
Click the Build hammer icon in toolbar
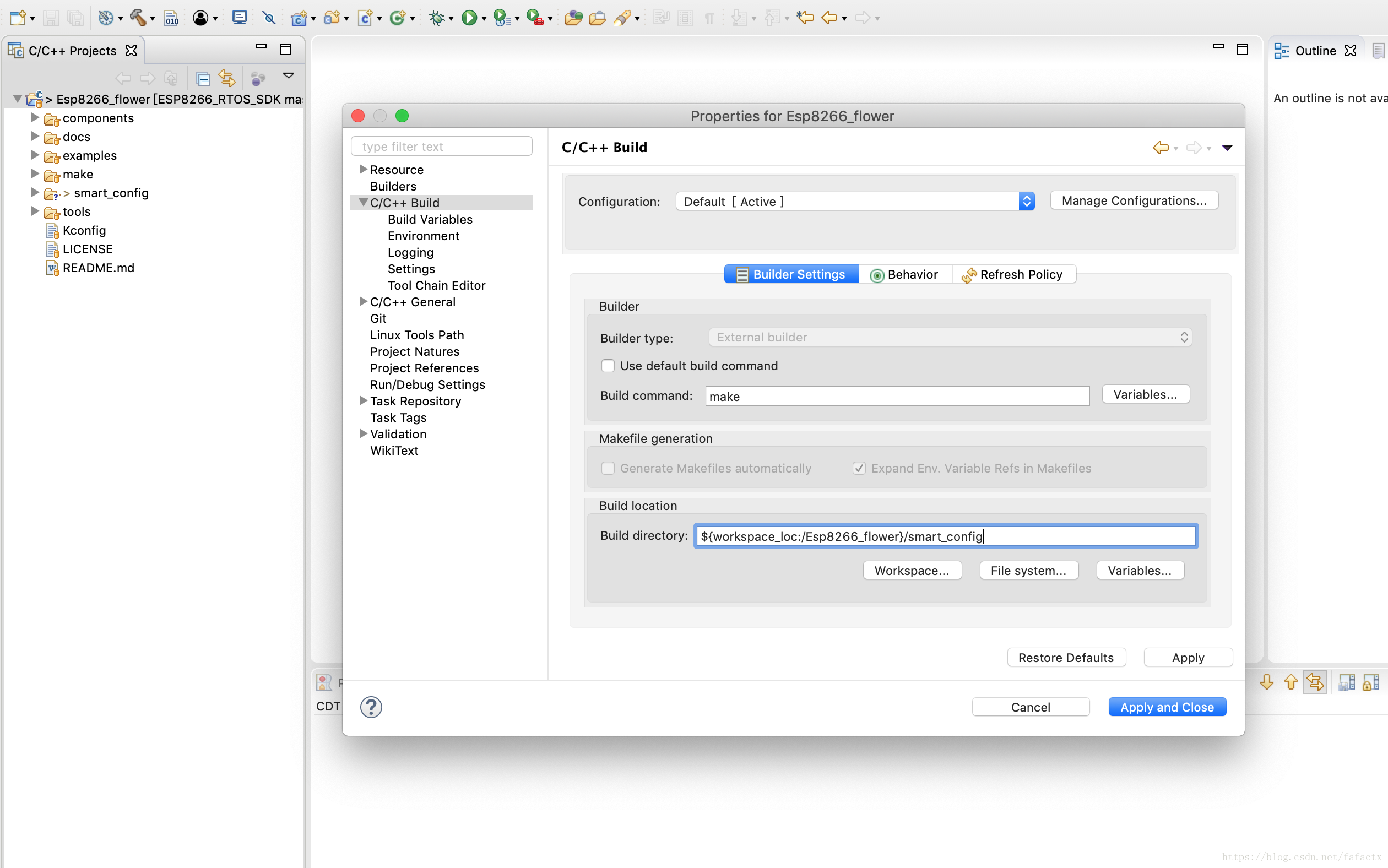click(138, 18)
